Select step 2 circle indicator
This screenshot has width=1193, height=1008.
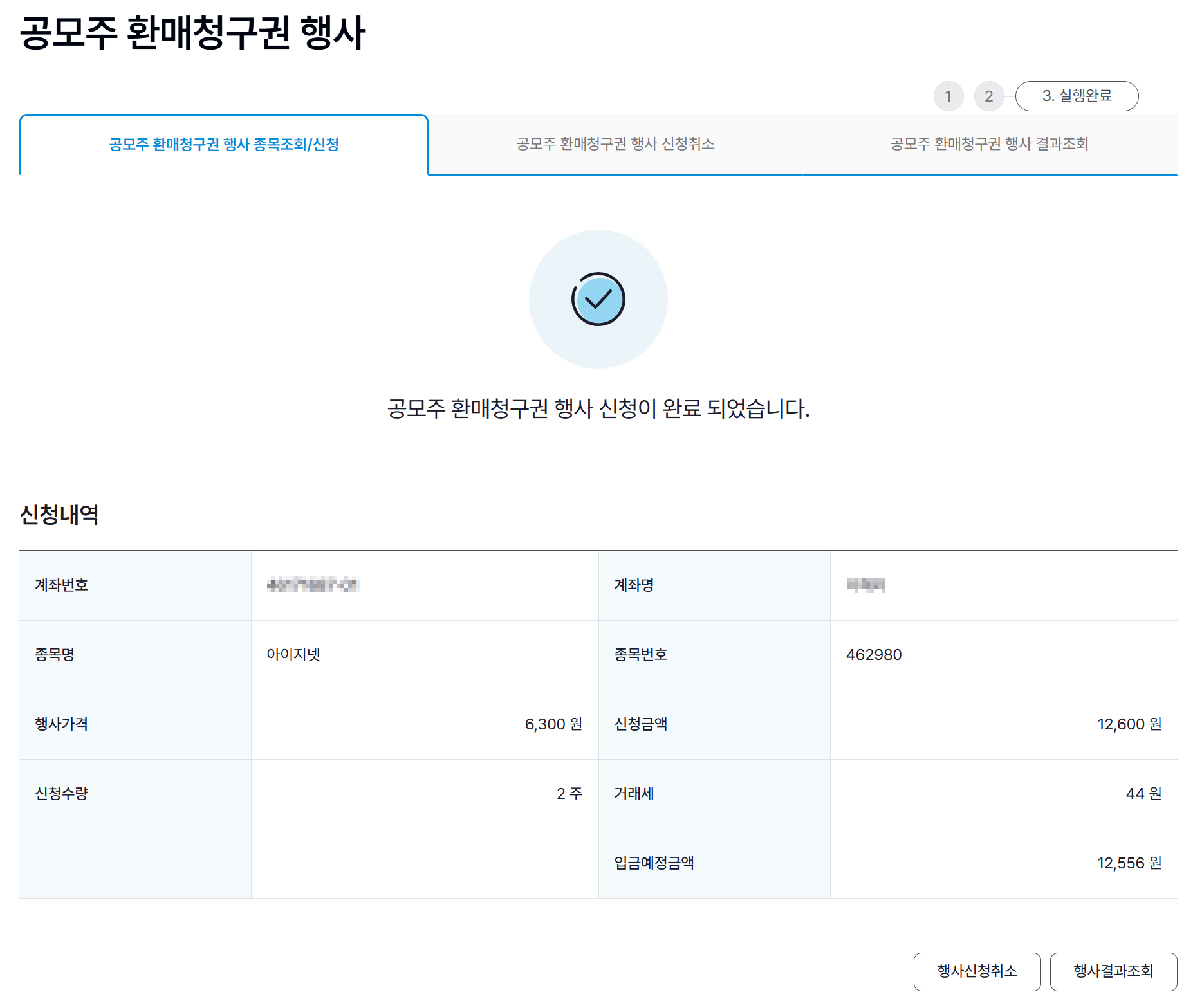989,95
